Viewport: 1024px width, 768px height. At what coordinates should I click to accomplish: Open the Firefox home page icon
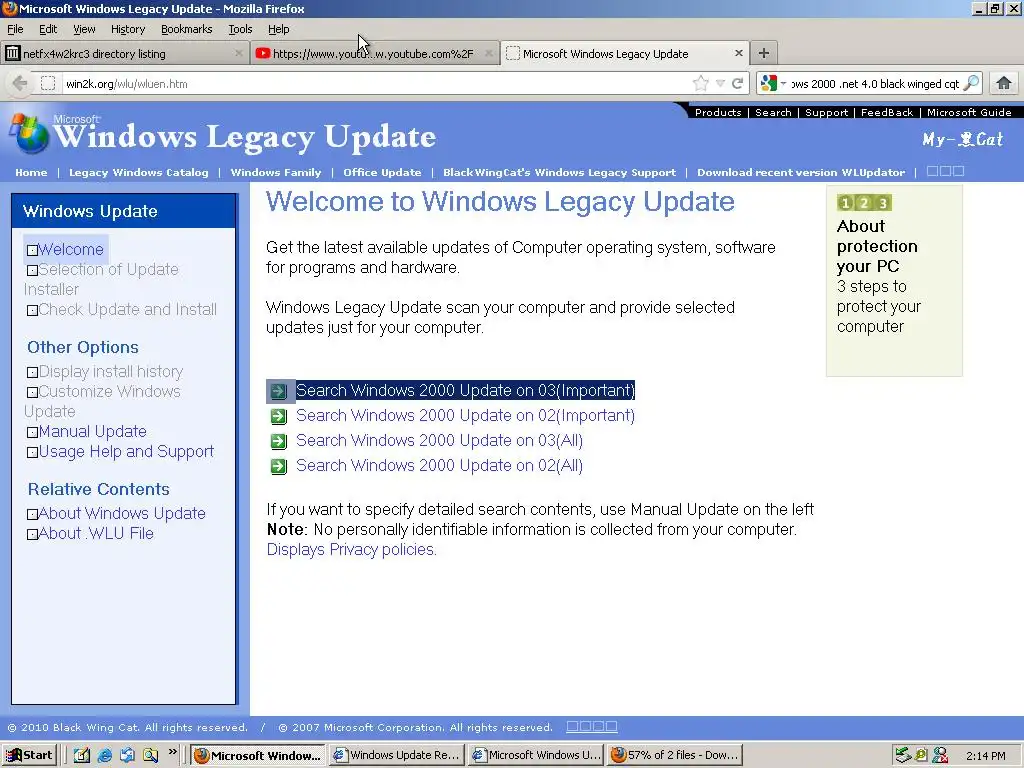1004,83
